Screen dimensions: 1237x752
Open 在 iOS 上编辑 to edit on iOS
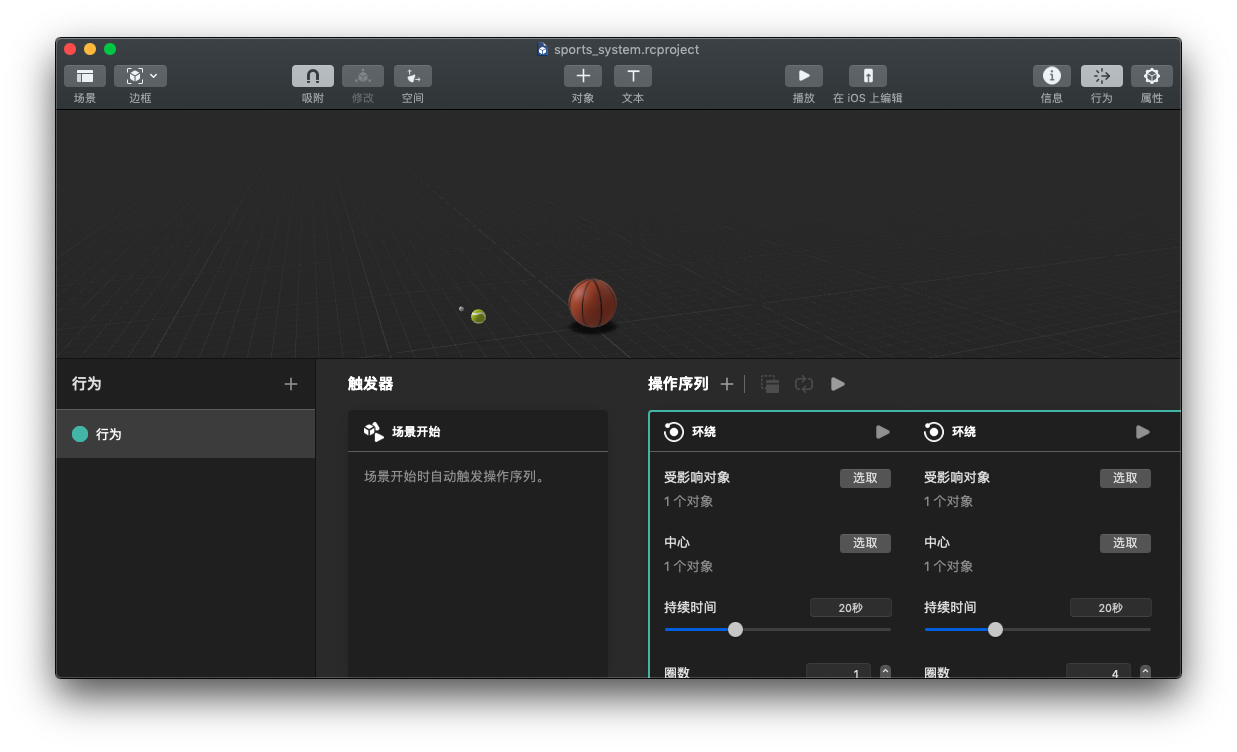pyautogui.click(x=867, y=75)
